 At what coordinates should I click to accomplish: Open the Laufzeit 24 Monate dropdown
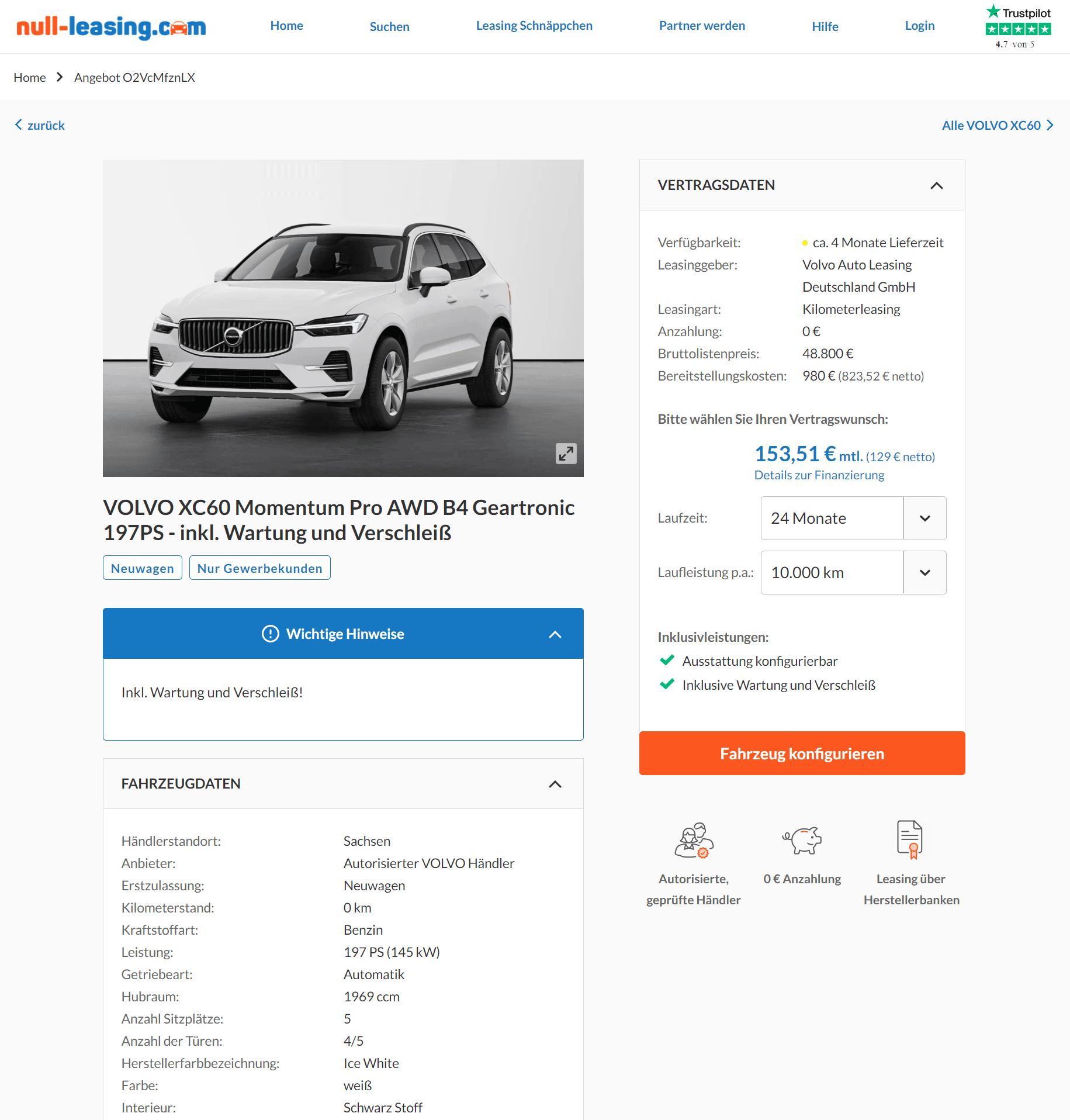coord(853,518)
